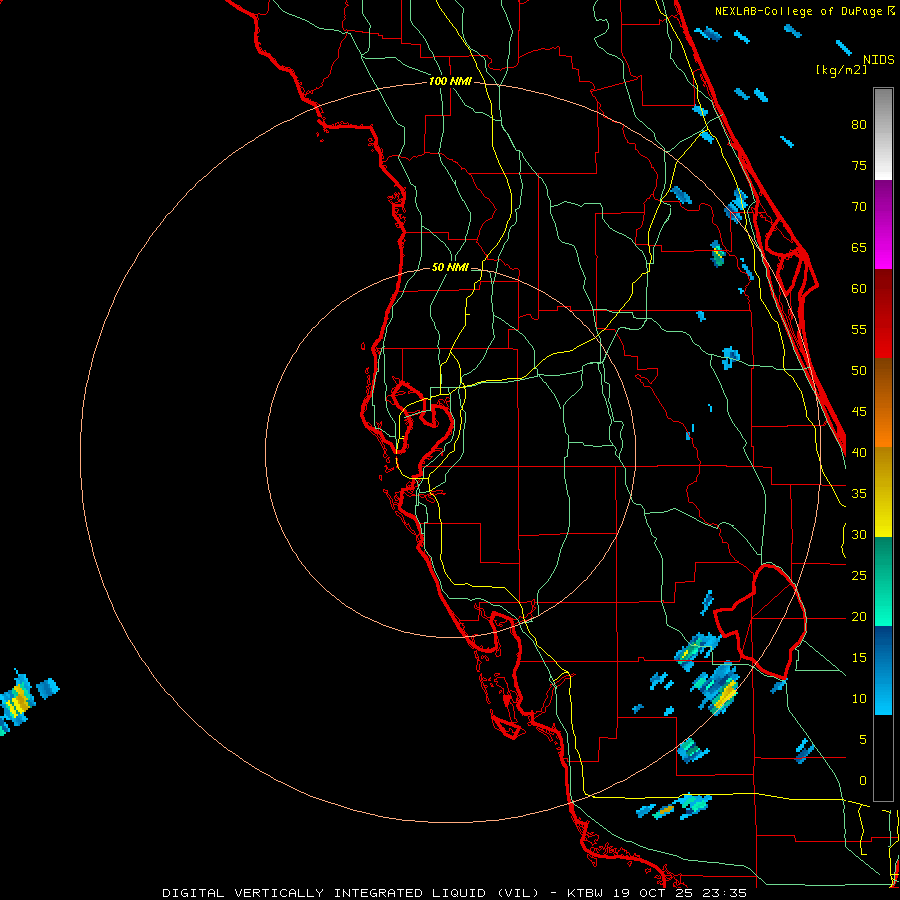Select the 80 value on the VIL scale

click(x=859, y=125)
